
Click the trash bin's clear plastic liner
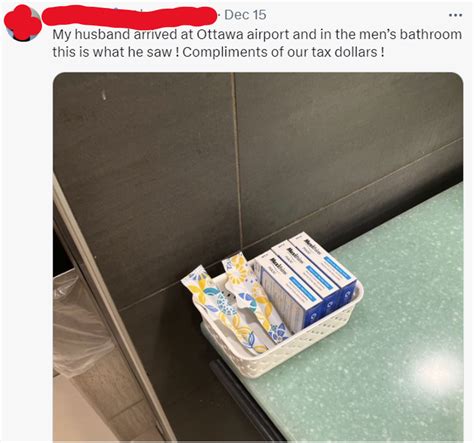78,328
